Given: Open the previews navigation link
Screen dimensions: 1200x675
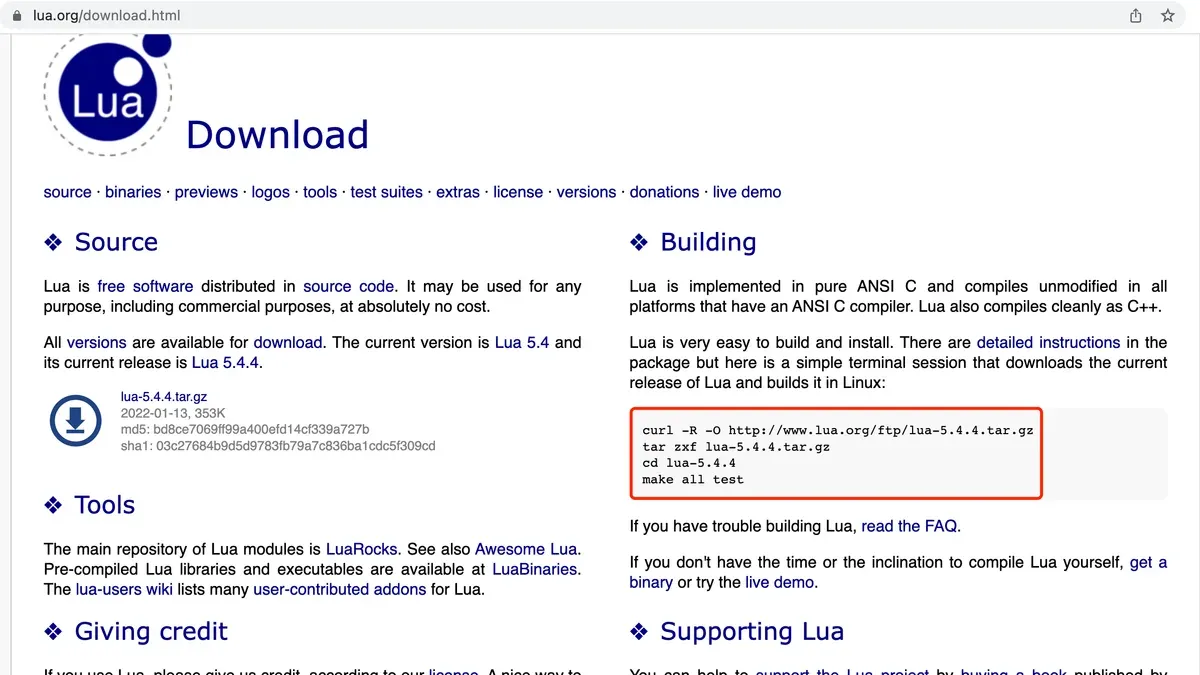Looking at the screenshot, I should (206, 192).
